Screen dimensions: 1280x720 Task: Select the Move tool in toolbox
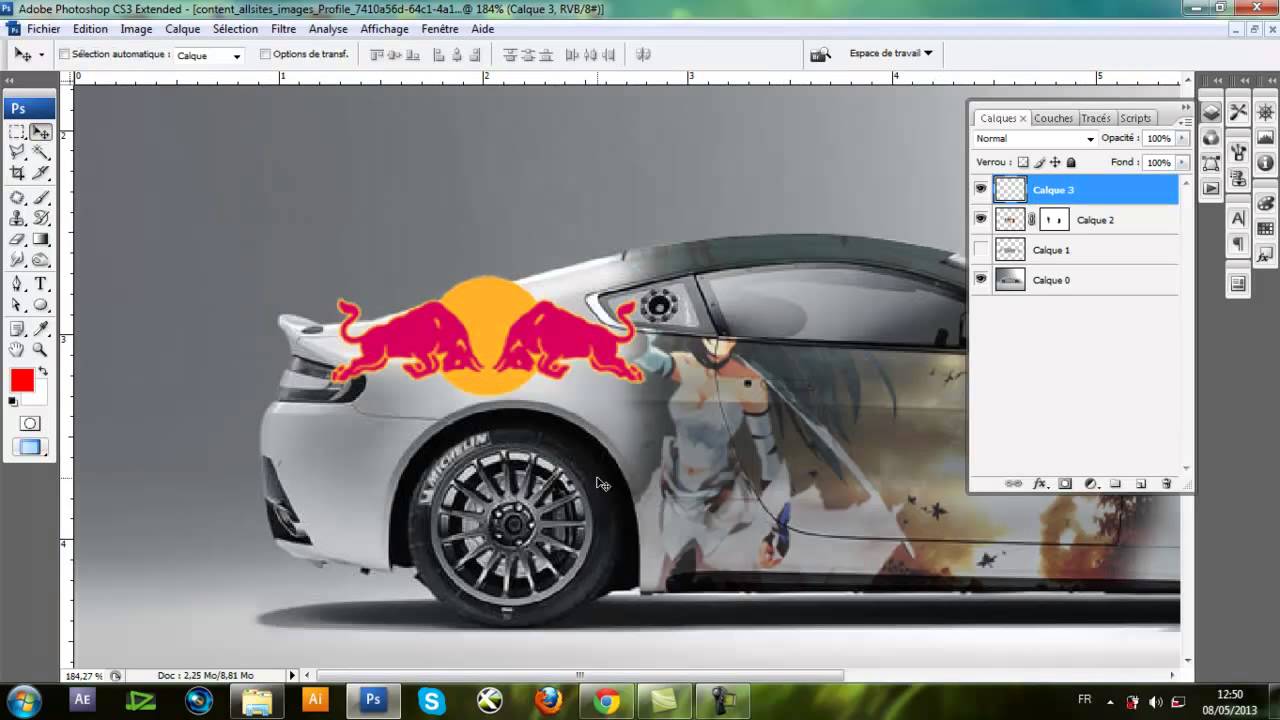[41, 132]
